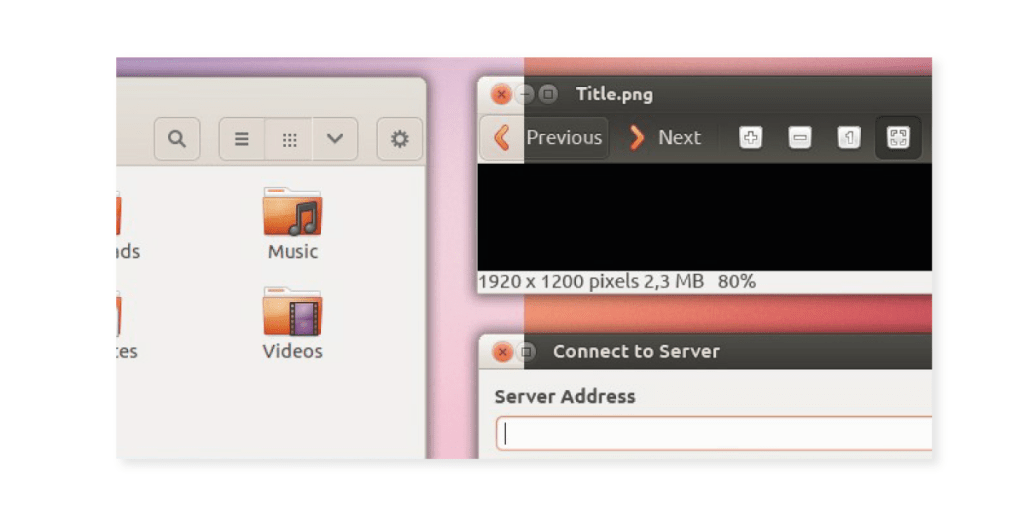
Task: Open the view options dropdown arrow
Action: (335, 139)
